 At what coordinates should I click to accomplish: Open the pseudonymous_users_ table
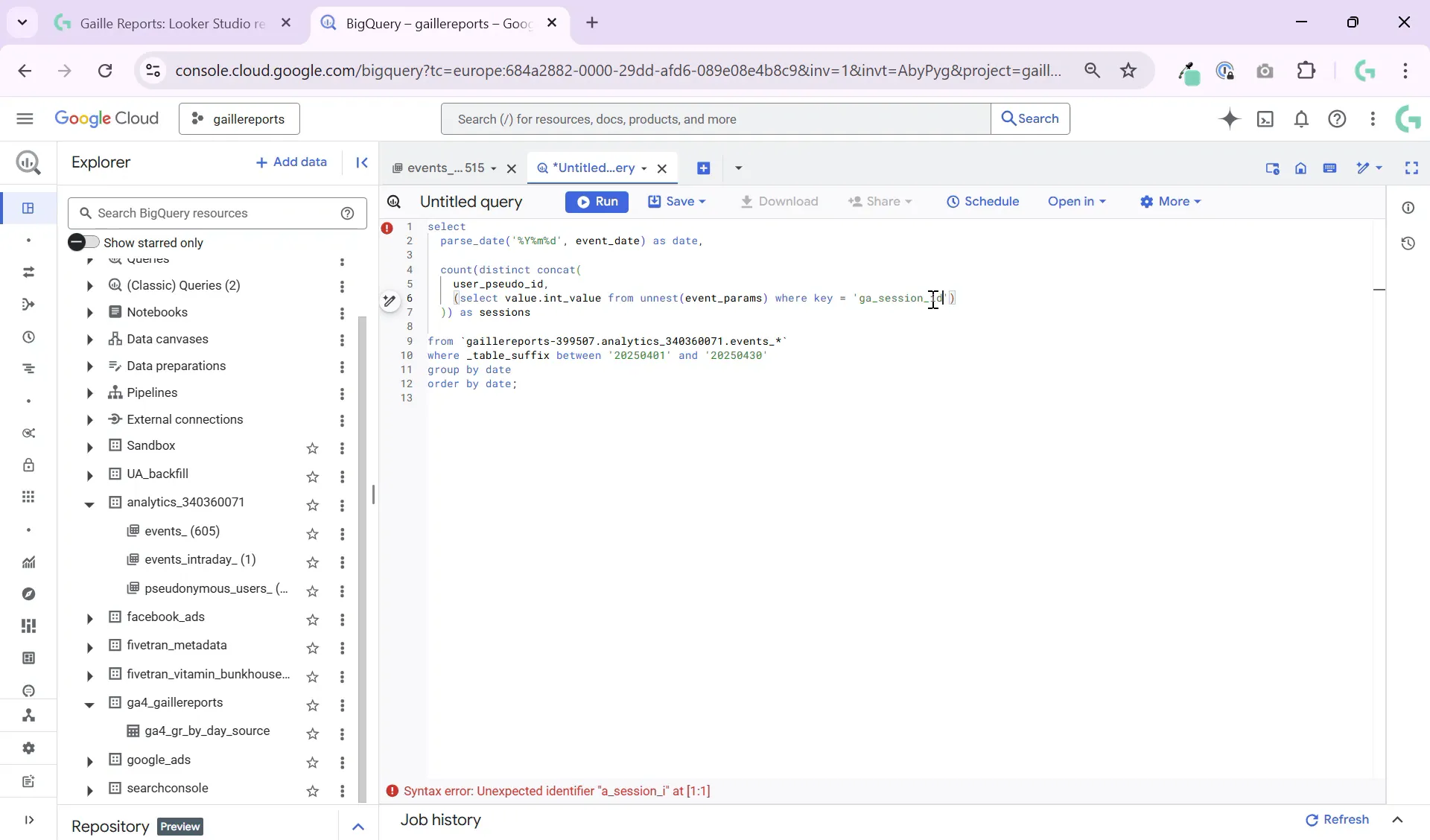(x=216, y=589)
